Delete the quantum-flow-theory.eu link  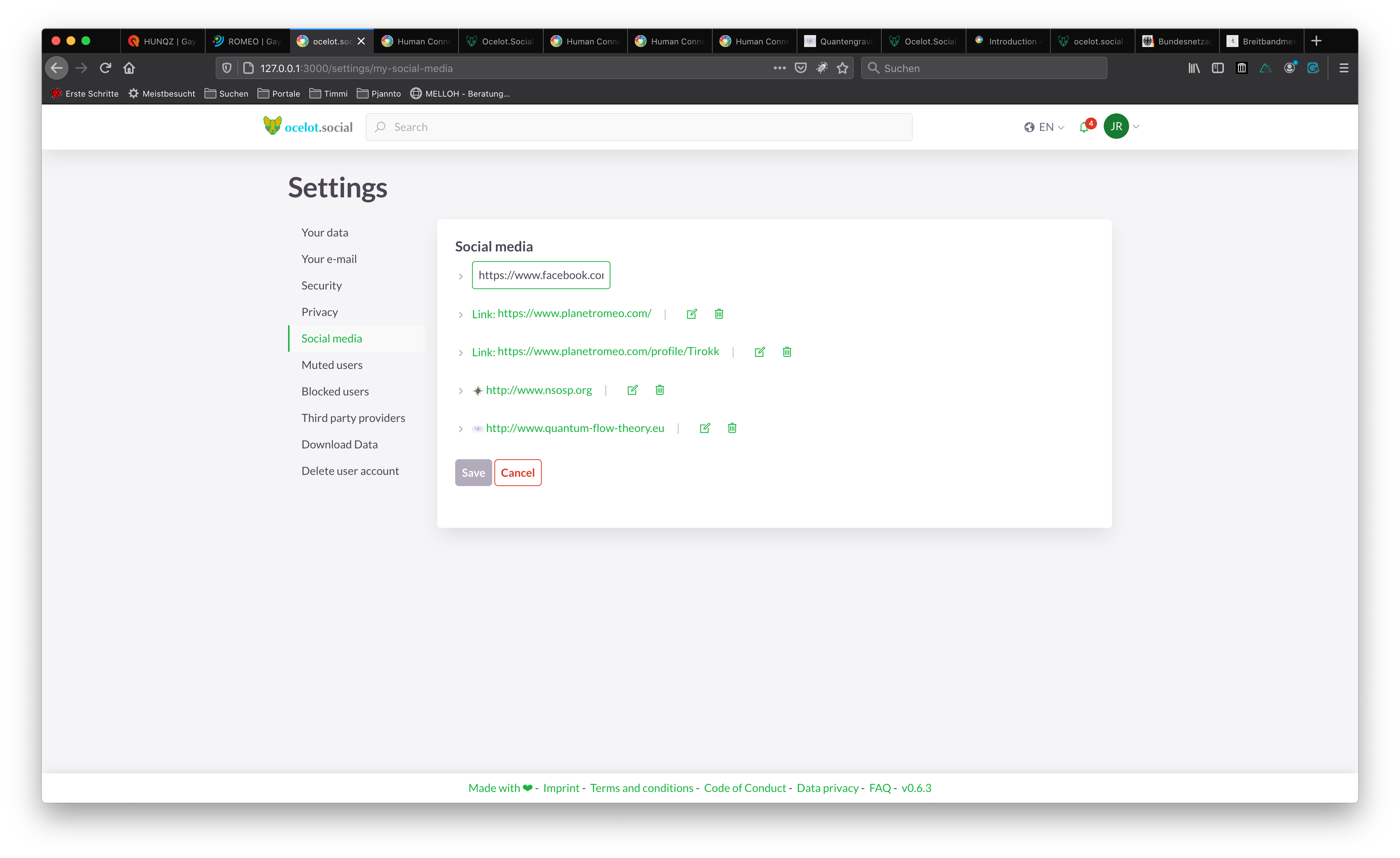(732, 428)
